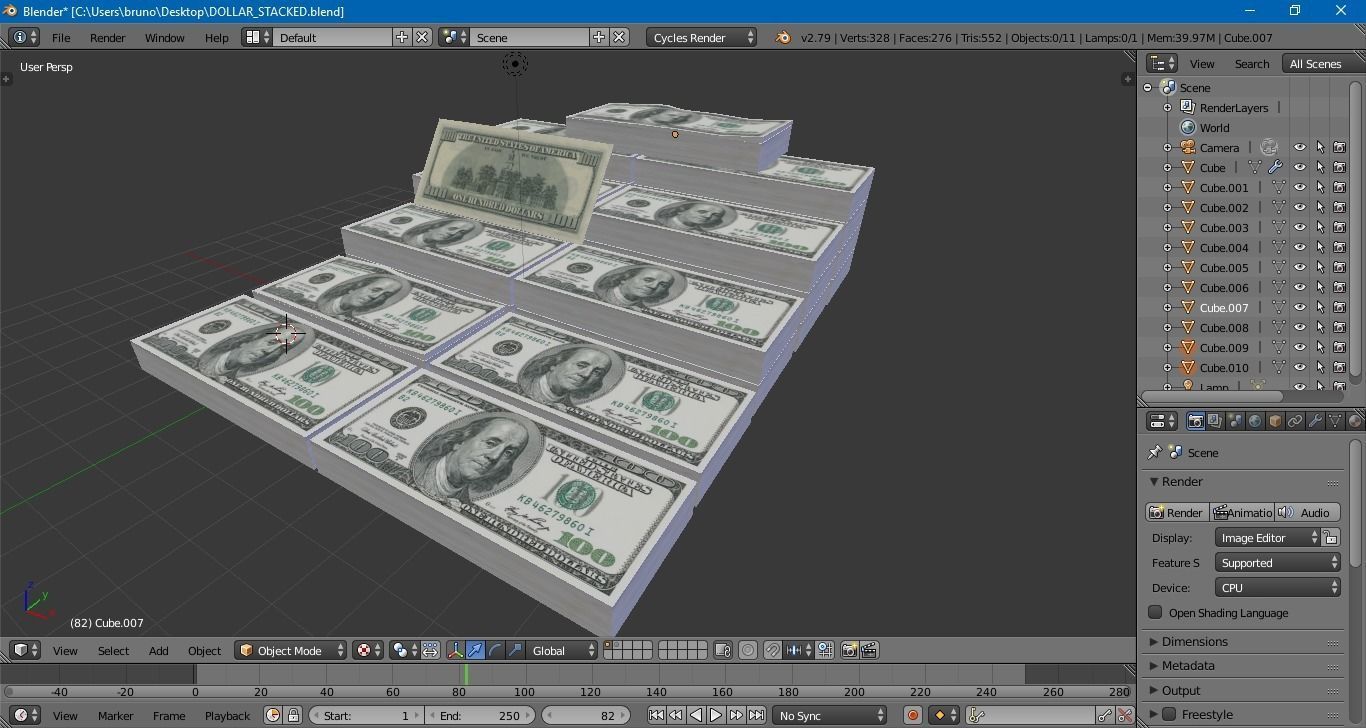Open the Render menu in the top bar
Image resolution: width=1366 pixels, height=728 pixels.
pyautogui.click(x=107, y=37)
